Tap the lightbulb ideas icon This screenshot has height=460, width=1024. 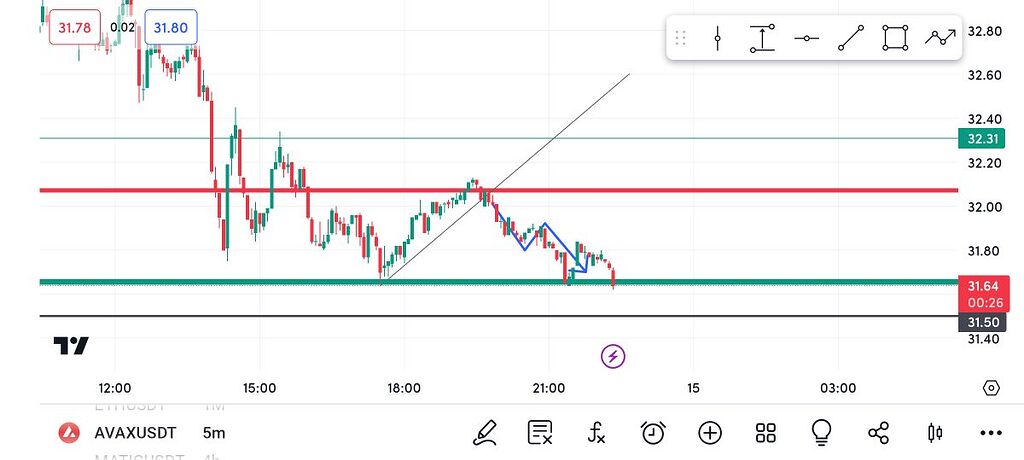tap(822, 433)
